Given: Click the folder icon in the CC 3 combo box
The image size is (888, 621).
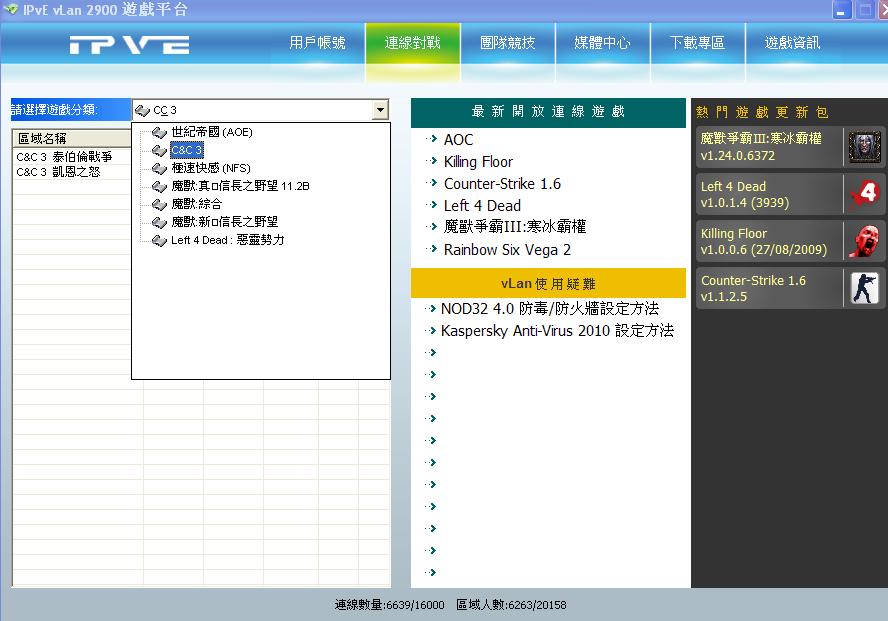Looking at the screenshot, I should point(142,110).
